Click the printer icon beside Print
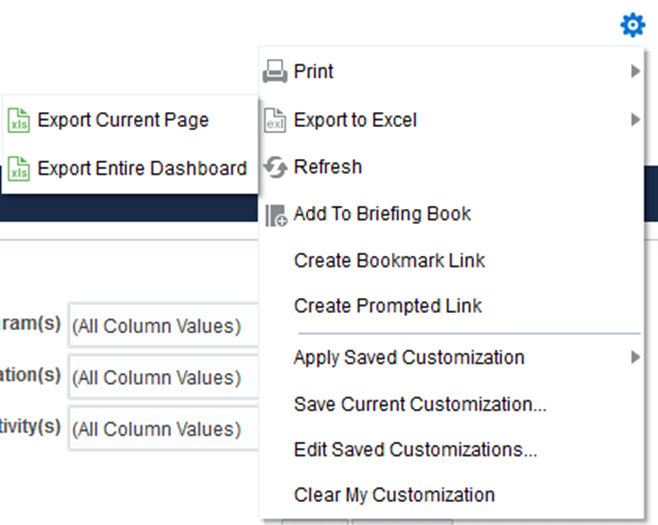 click(275, 72)
